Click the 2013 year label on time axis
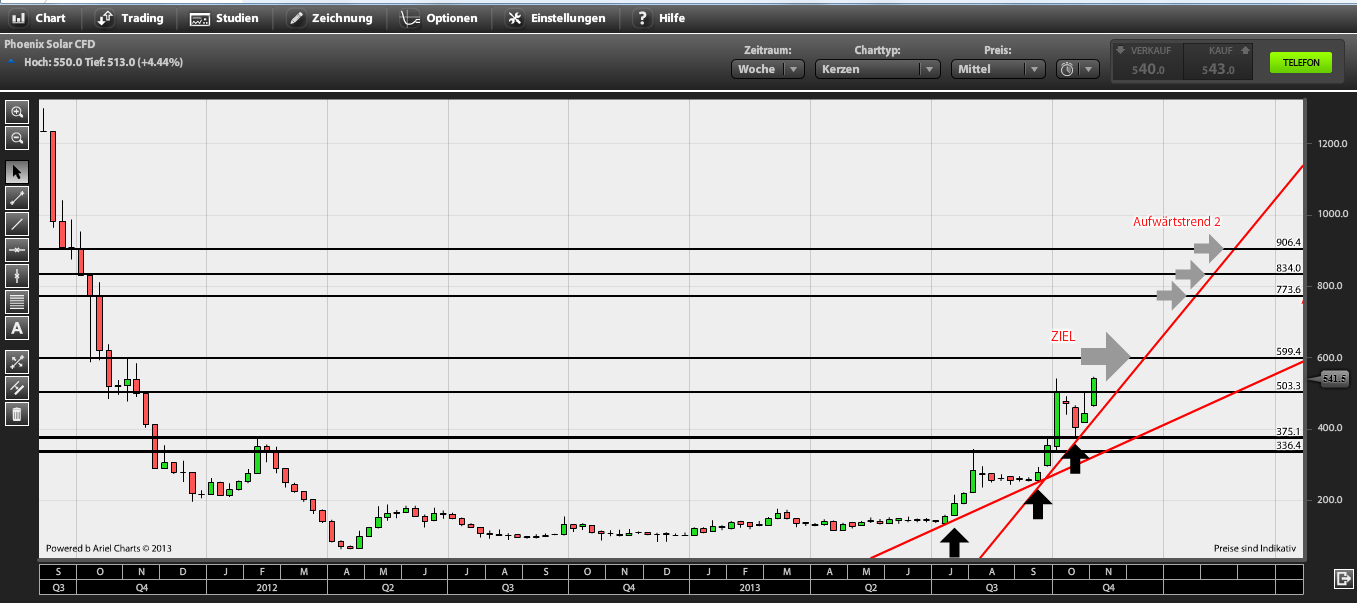The width and height of the screenshot is (1357, 603). click(751, 588)
